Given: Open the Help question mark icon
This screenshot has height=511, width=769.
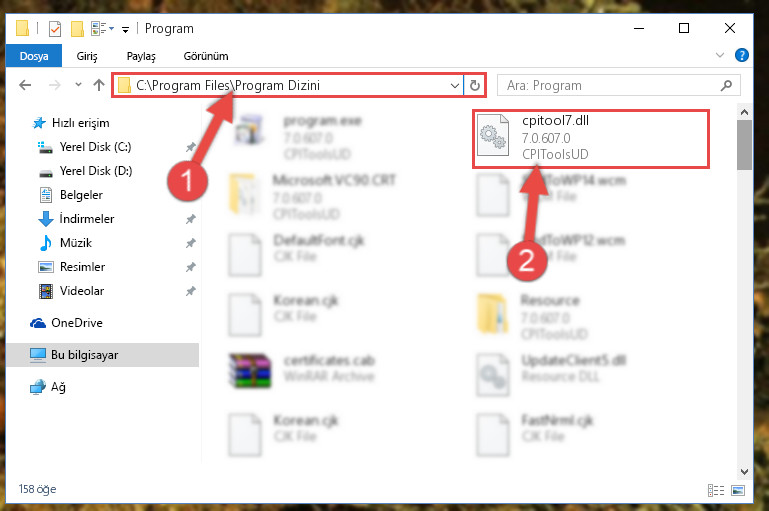Looking at the screenshot, I should click(742, 55).
